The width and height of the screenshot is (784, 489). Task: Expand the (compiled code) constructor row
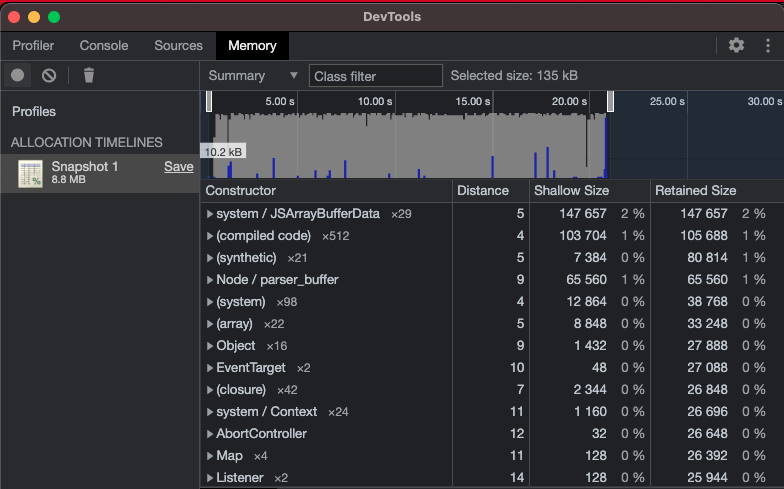[x=210, y=236]
